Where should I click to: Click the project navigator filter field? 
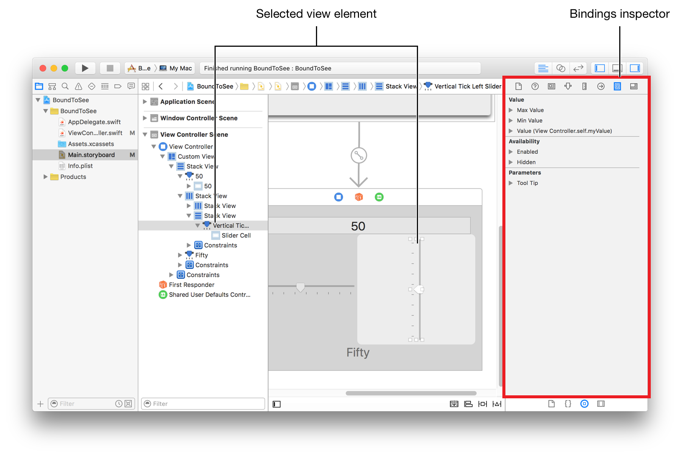point(91,404)
